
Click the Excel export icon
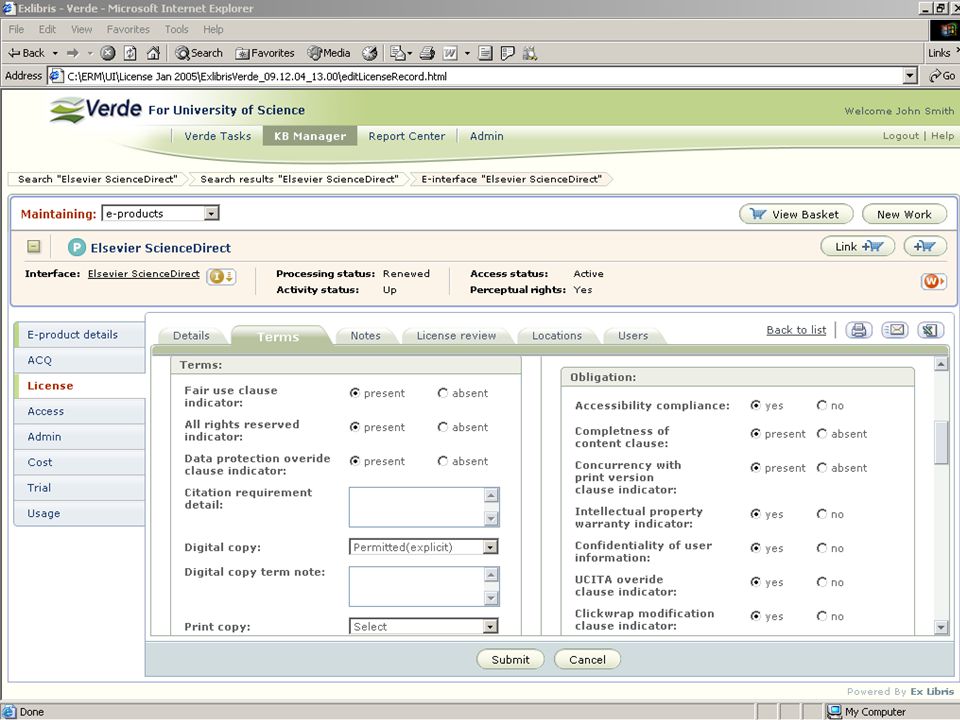[930, 330]
